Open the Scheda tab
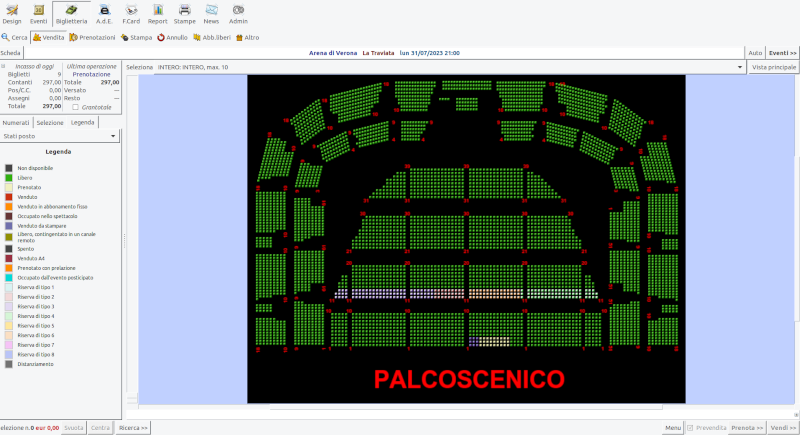Viewport: 800px width, 435px height. tap(11, 53)
